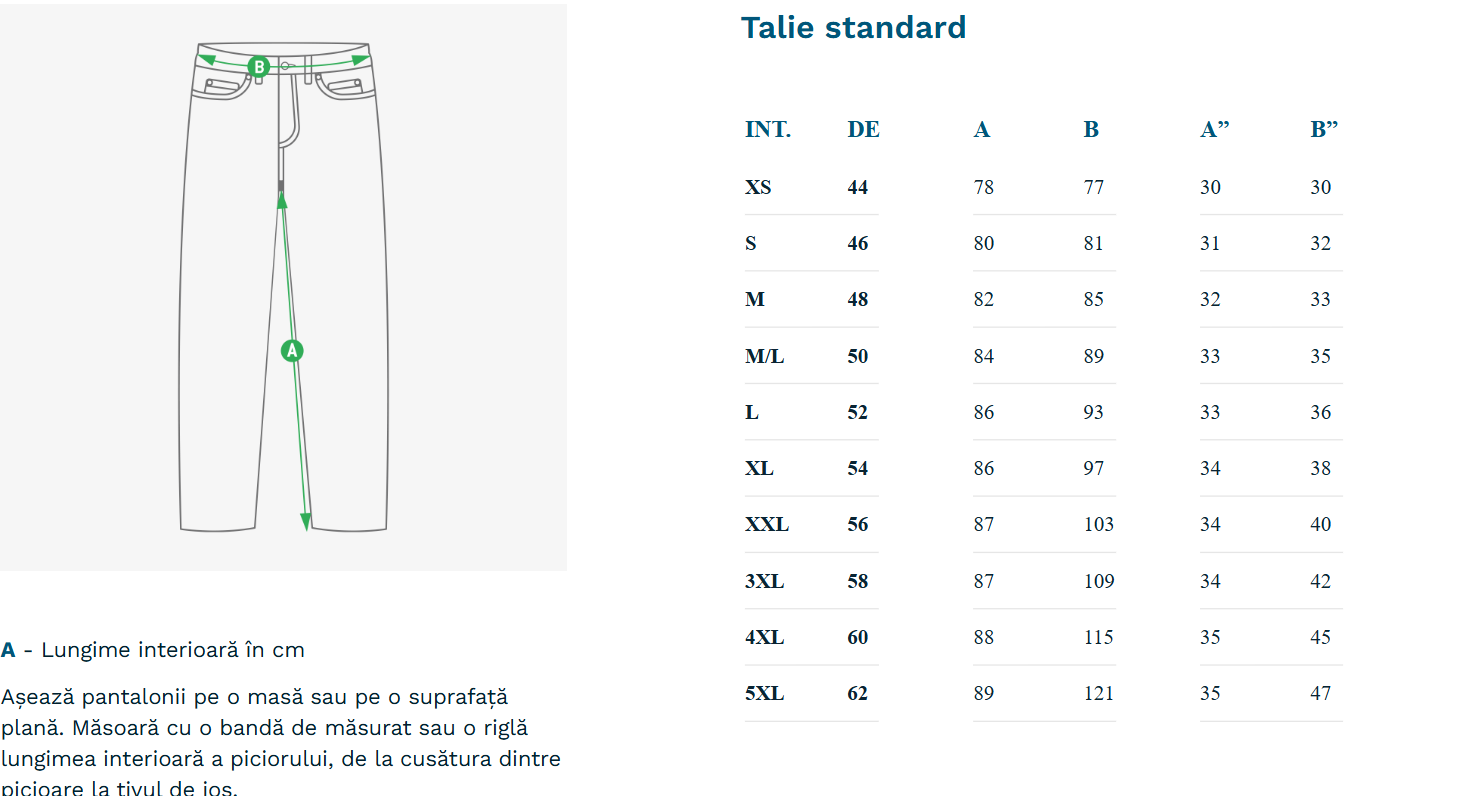Viewport: 1466px width, 796px height.
Task: Click the green A marker on the pant leg
Action: tap(292, 351)
